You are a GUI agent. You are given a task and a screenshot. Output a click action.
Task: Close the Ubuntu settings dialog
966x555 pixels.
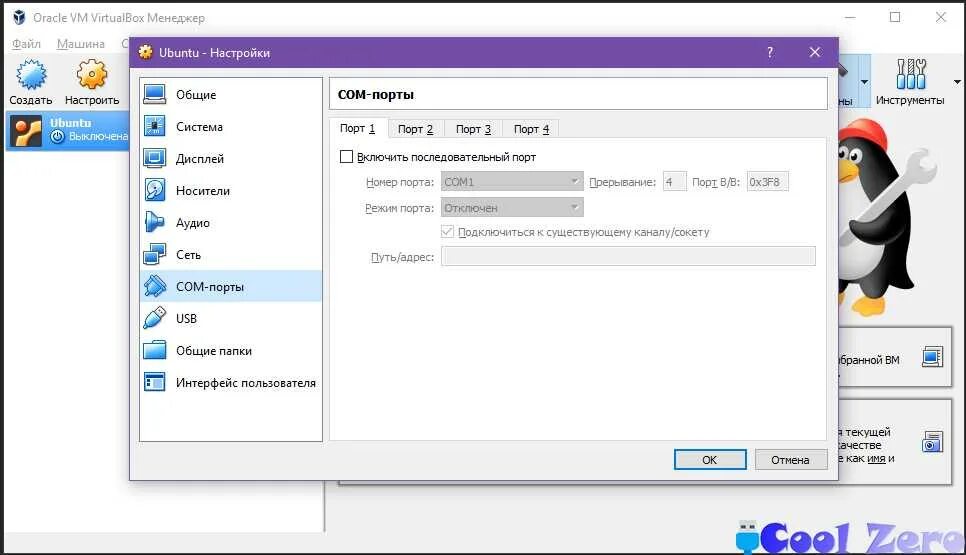click(814, 52)
